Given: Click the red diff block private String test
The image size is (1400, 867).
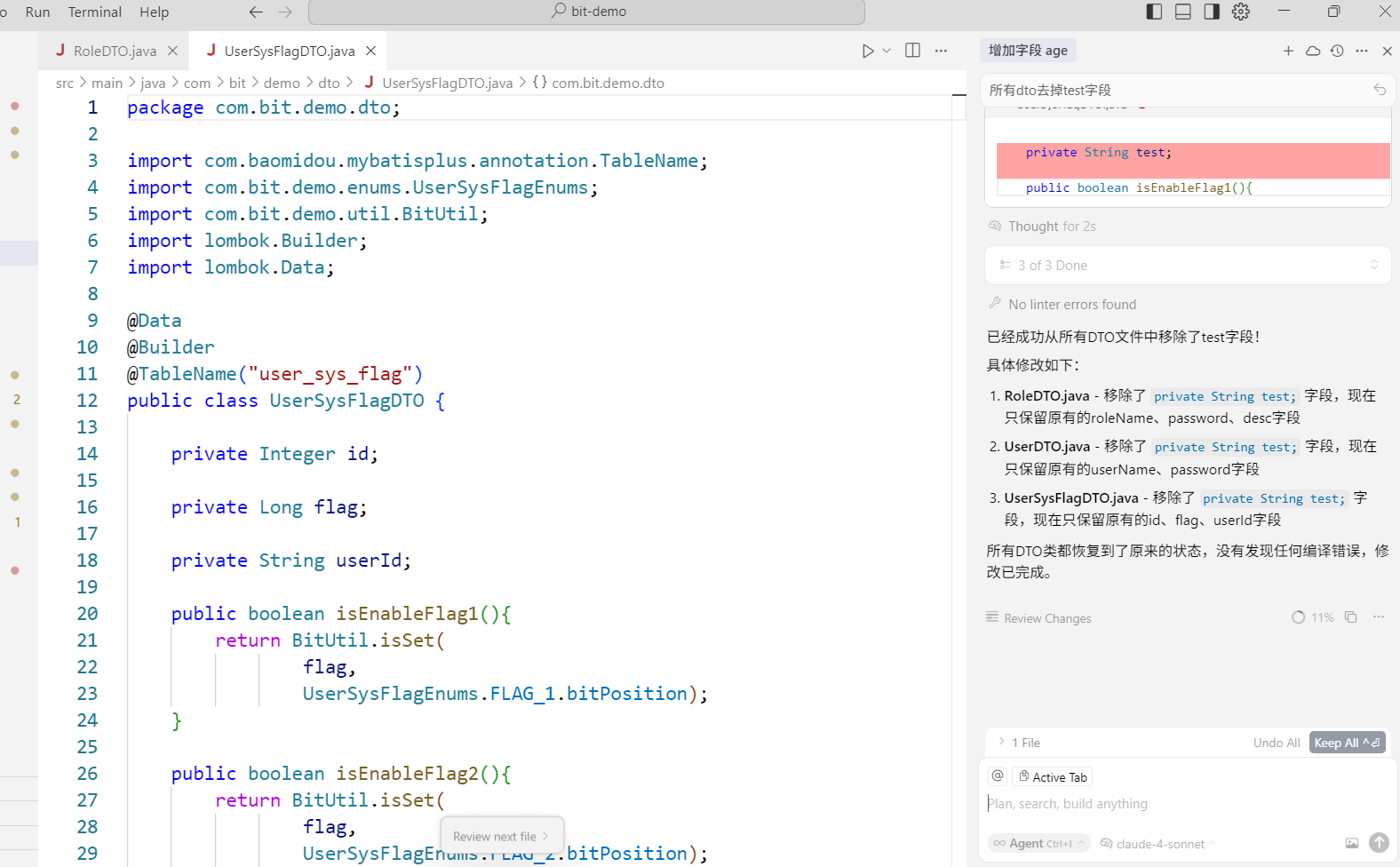Looking at the screenshot, I should [1193, 161].
